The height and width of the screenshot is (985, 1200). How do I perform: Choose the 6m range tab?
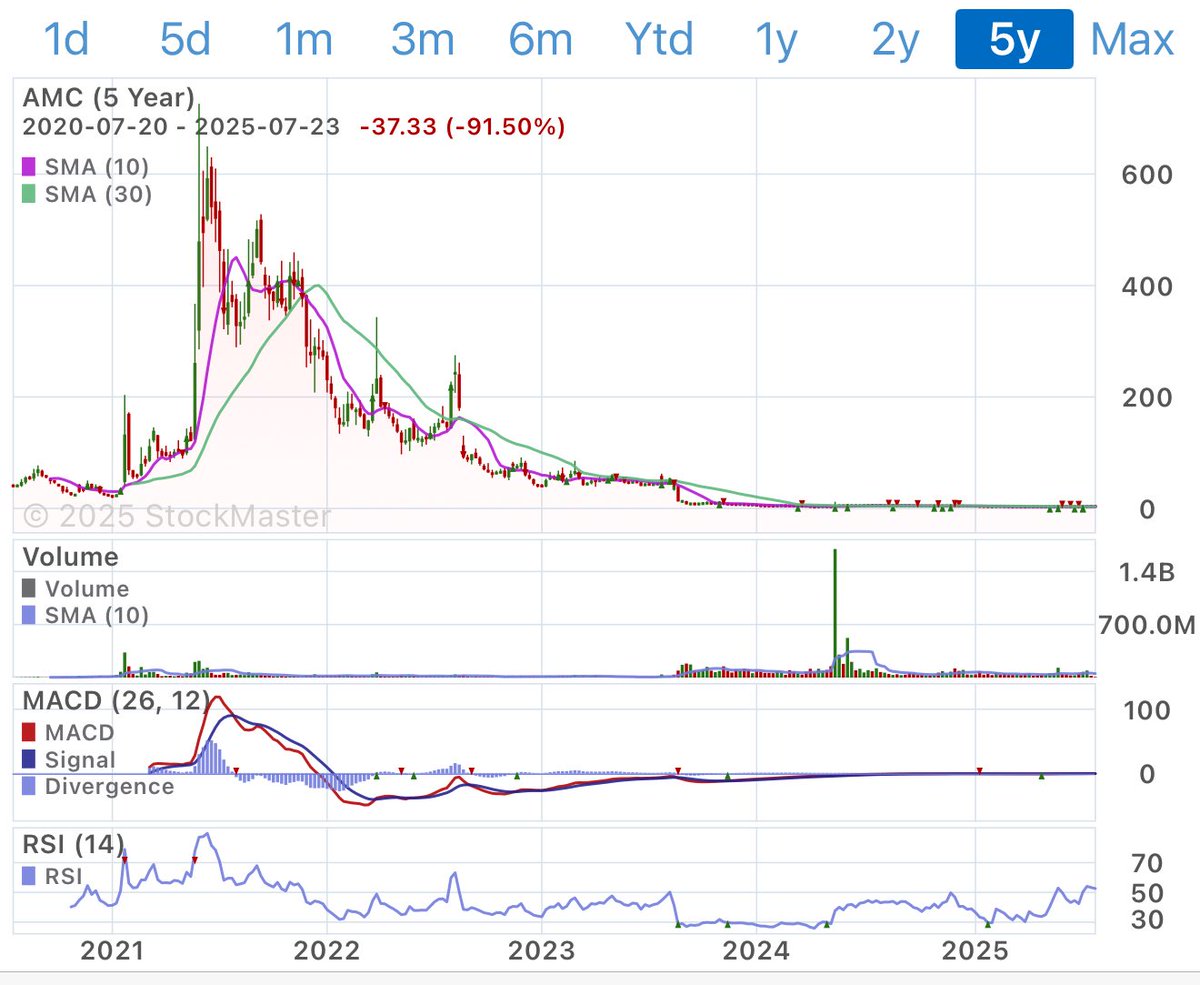[x=540, y=40]
